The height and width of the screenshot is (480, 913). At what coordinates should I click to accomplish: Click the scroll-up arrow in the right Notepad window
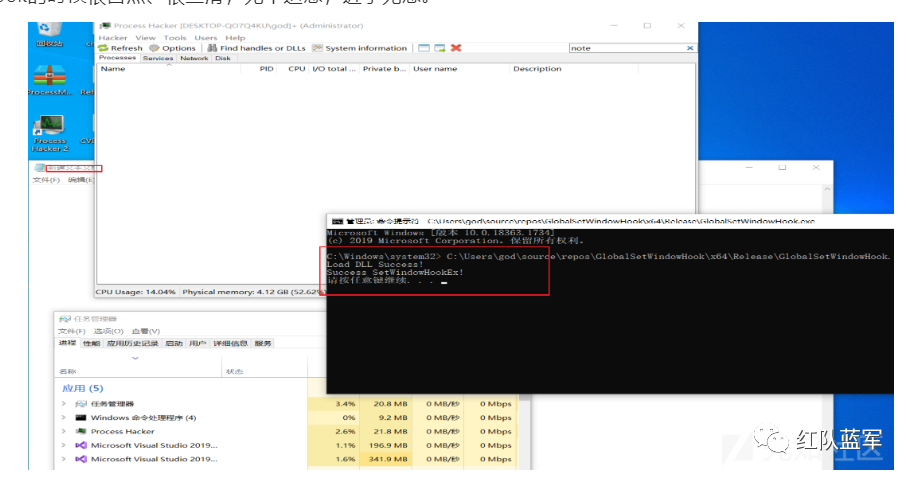pos(827,189)
